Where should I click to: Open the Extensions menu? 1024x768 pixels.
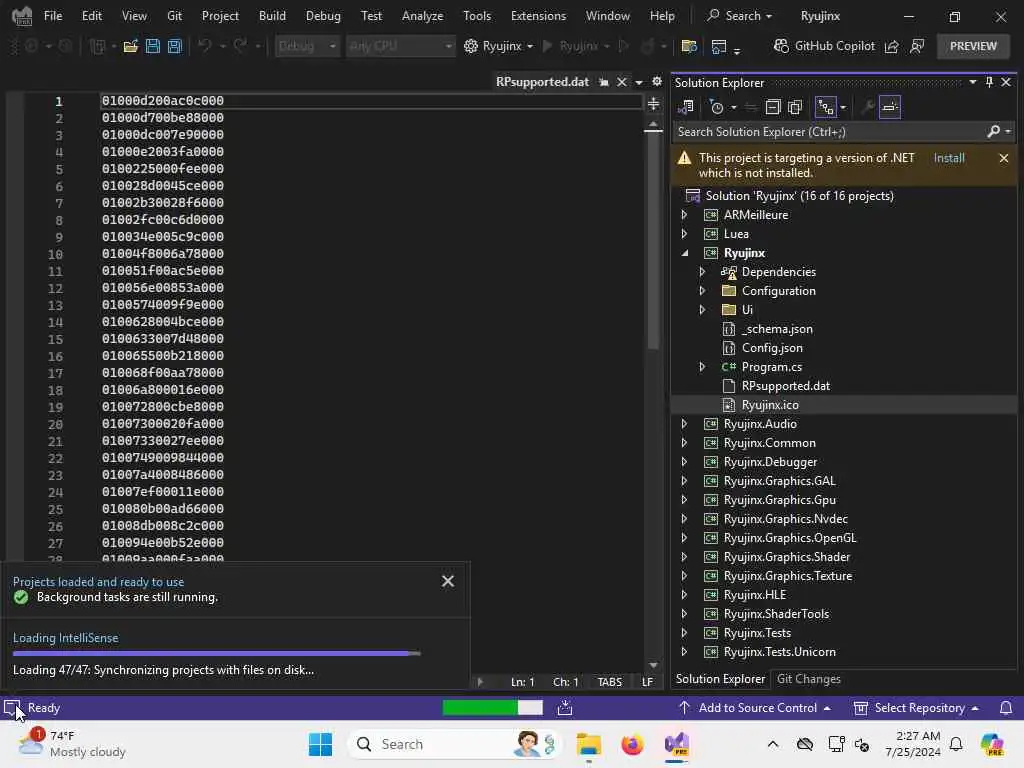coord(538,16)
